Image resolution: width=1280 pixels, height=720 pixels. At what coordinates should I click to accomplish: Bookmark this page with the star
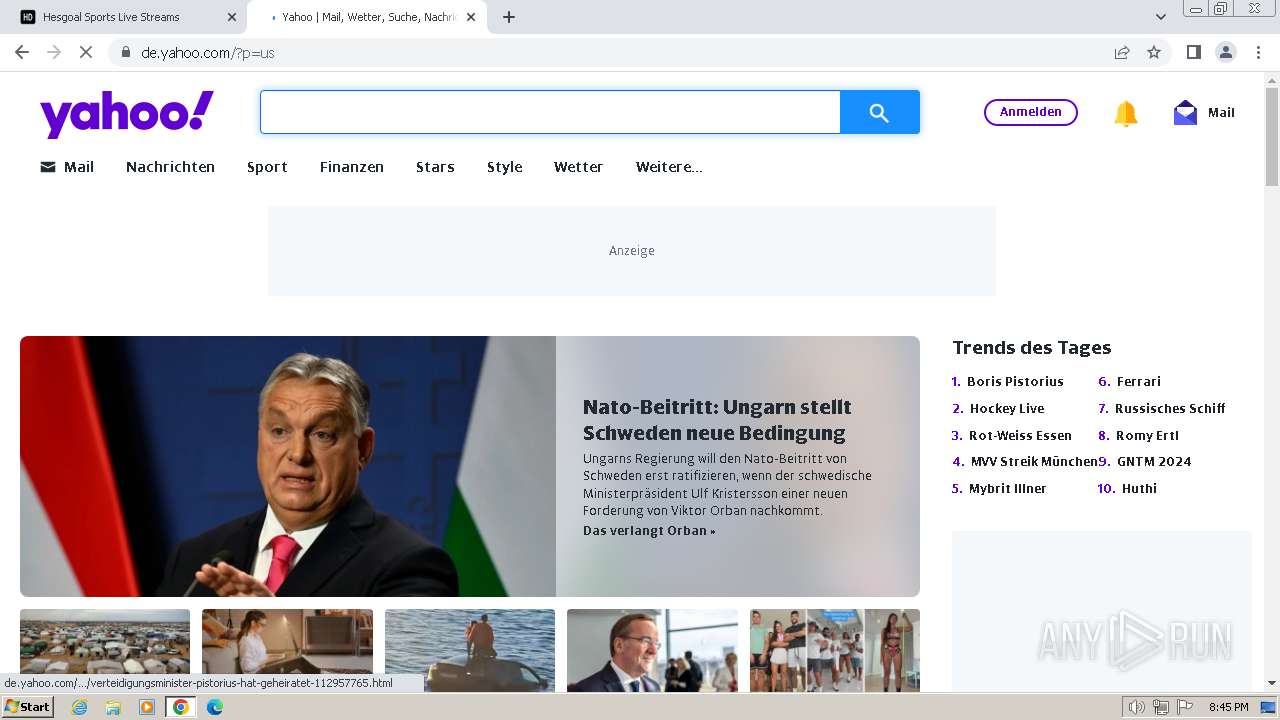pyautogui.click(x=1154, y=53)
